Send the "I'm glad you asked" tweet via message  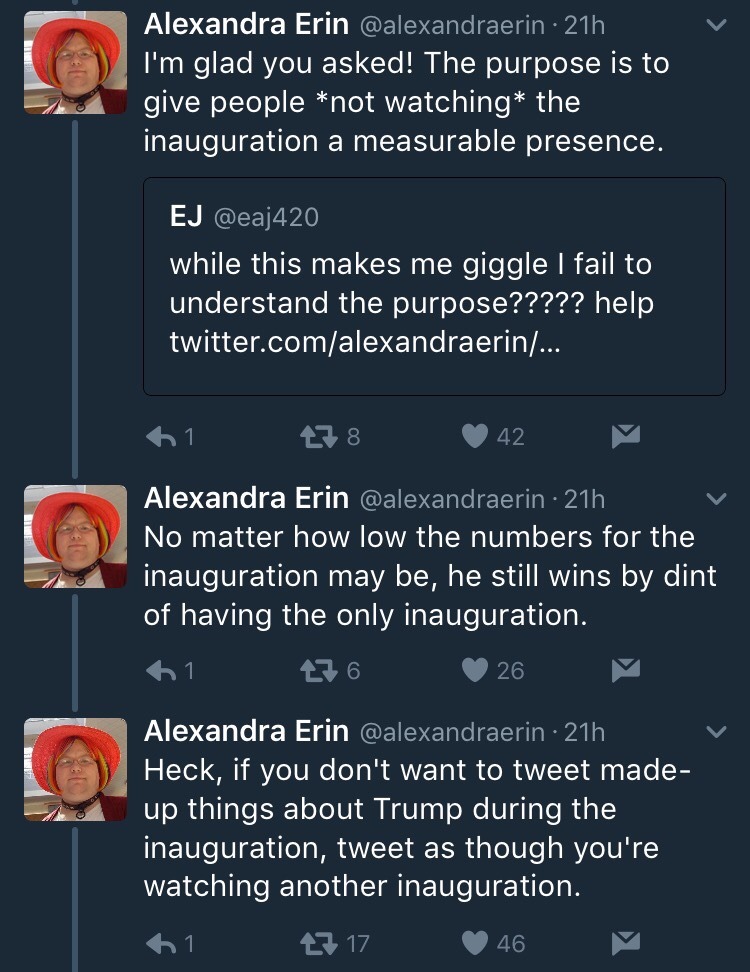click(625, 436)
